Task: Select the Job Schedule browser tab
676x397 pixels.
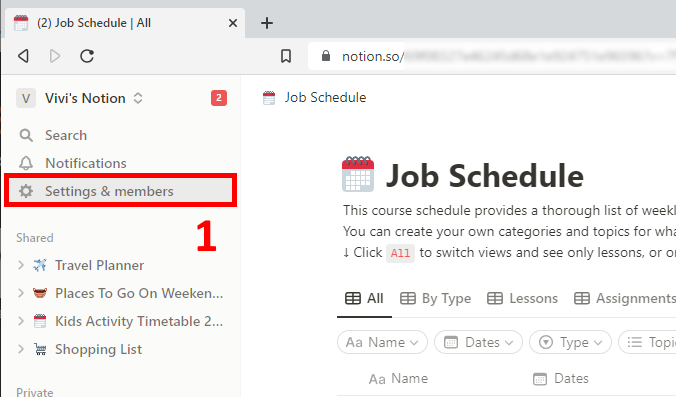Action: [x=125, y=23]
